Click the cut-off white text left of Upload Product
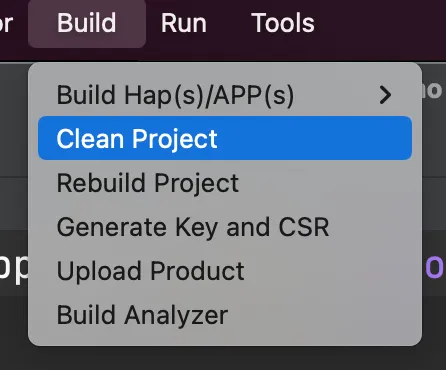This screenshot has width=446, height=370. click(x=14, y=268)
